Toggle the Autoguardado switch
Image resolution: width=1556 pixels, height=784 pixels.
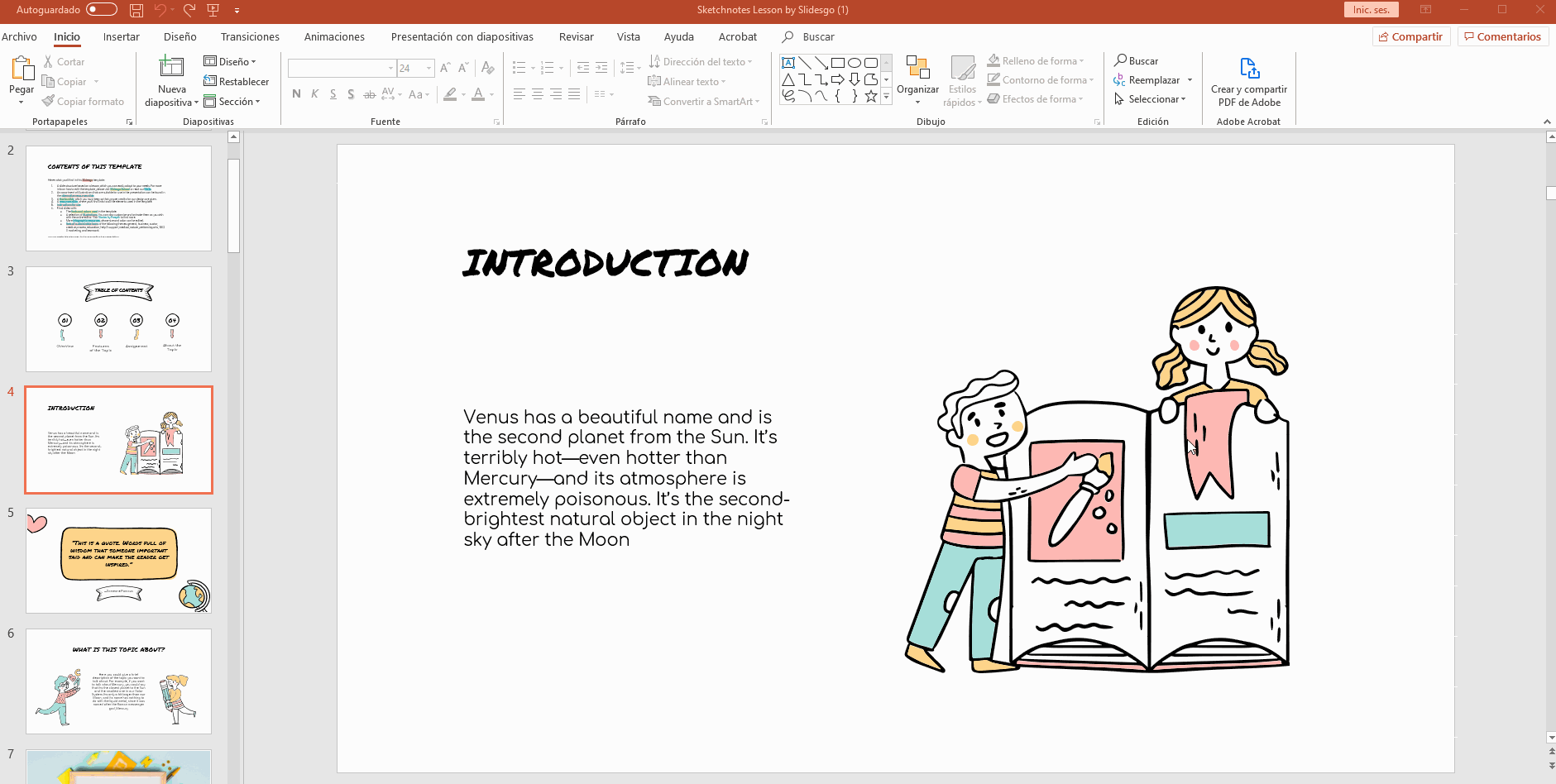[102, 10]
